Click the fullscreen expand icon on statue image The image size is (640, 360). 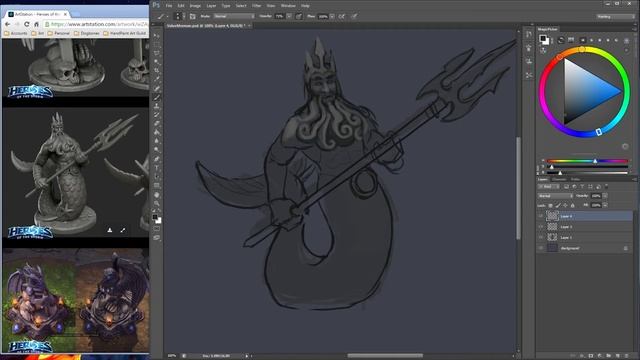pos(123,230)
